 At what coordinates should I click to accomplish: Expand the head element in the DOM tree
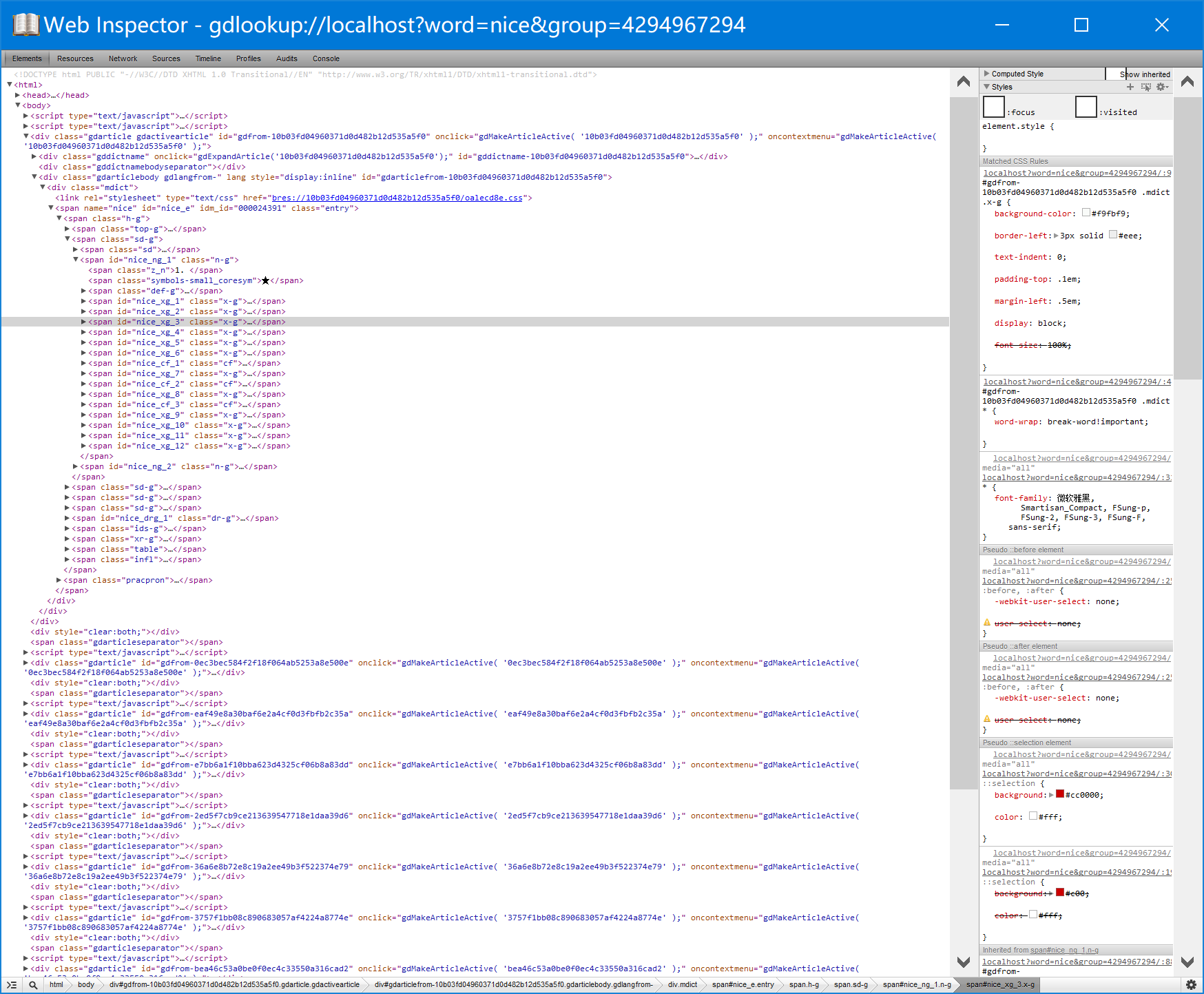(x=18, y=95)
